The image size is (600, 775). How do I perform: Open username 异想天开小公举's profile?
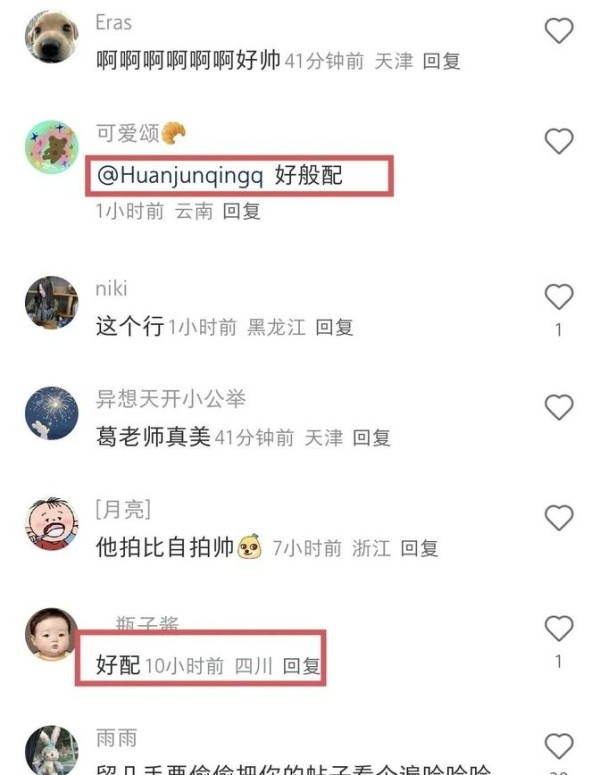(x=171, y=399)
